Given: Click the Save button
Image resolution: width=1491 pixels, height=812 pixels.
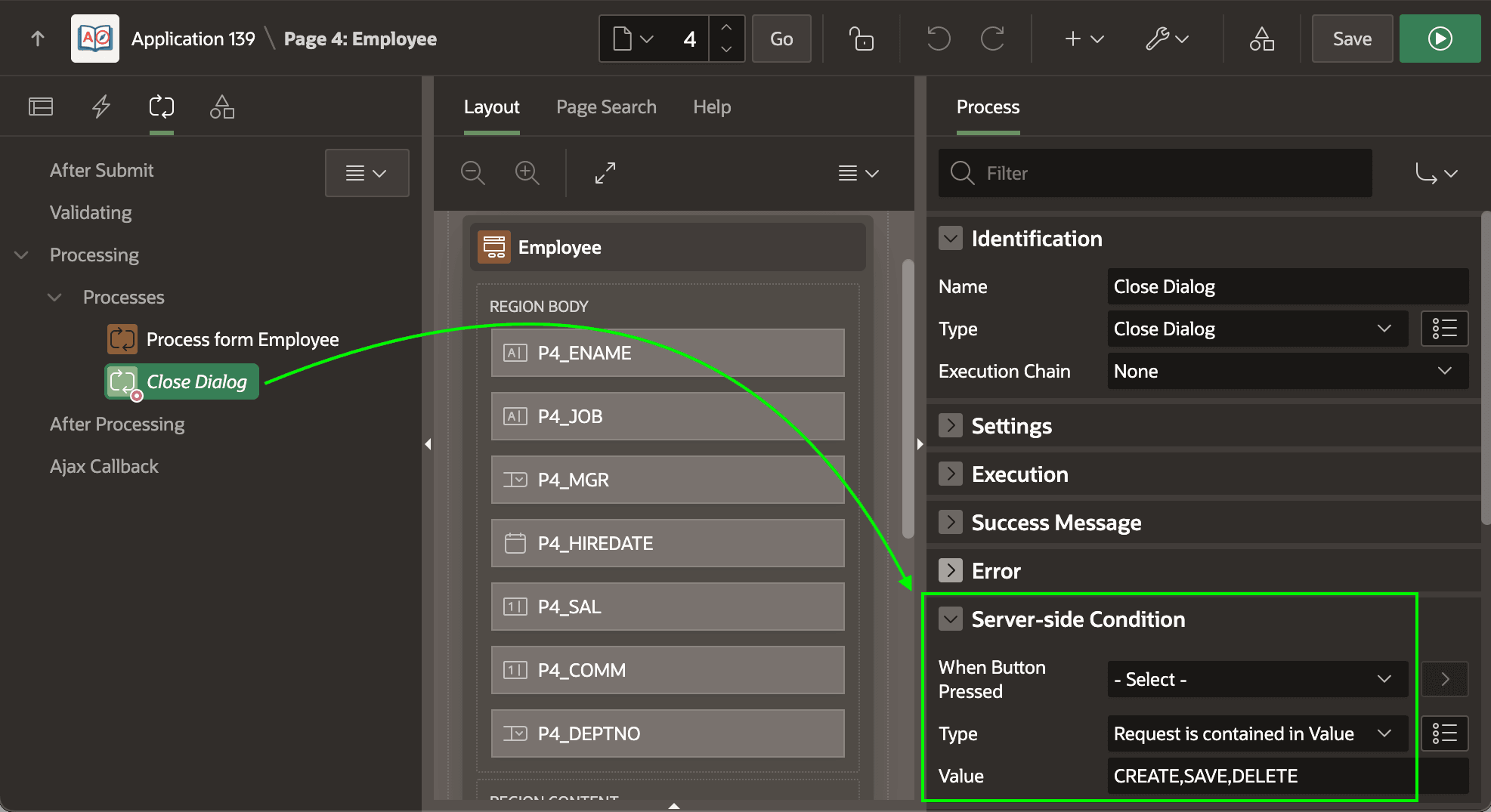Looking at the screenshot, I should (x=1352, y=39).
